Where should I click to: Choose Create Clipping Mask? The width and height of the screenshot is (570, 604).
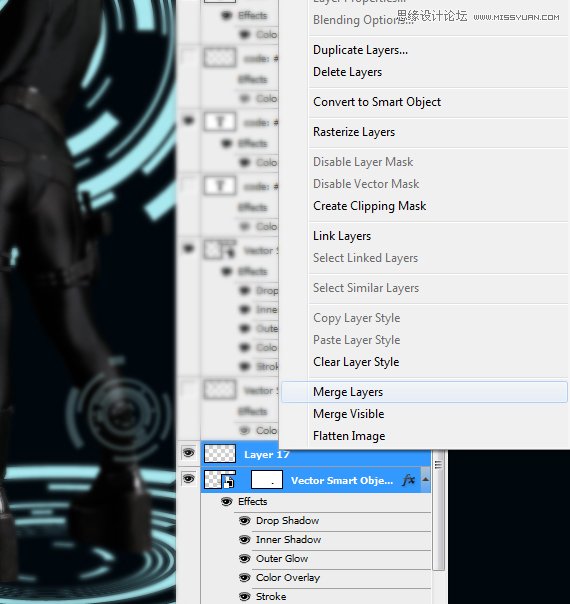click(x=369, y=206)
